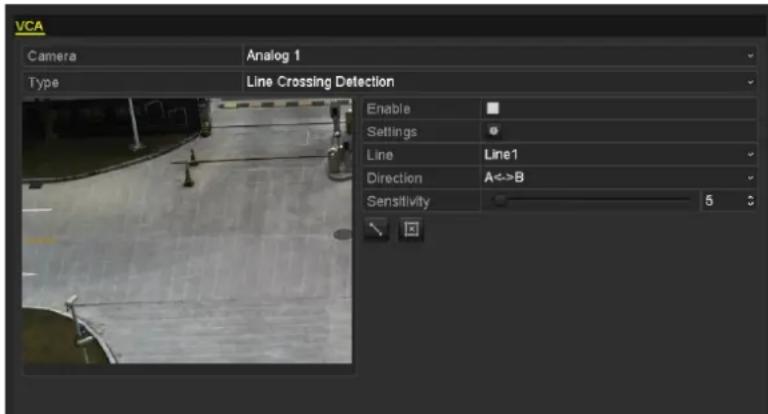
Task: Expand the Line dropdown showing Line1
Action: [x=619, y=155]
